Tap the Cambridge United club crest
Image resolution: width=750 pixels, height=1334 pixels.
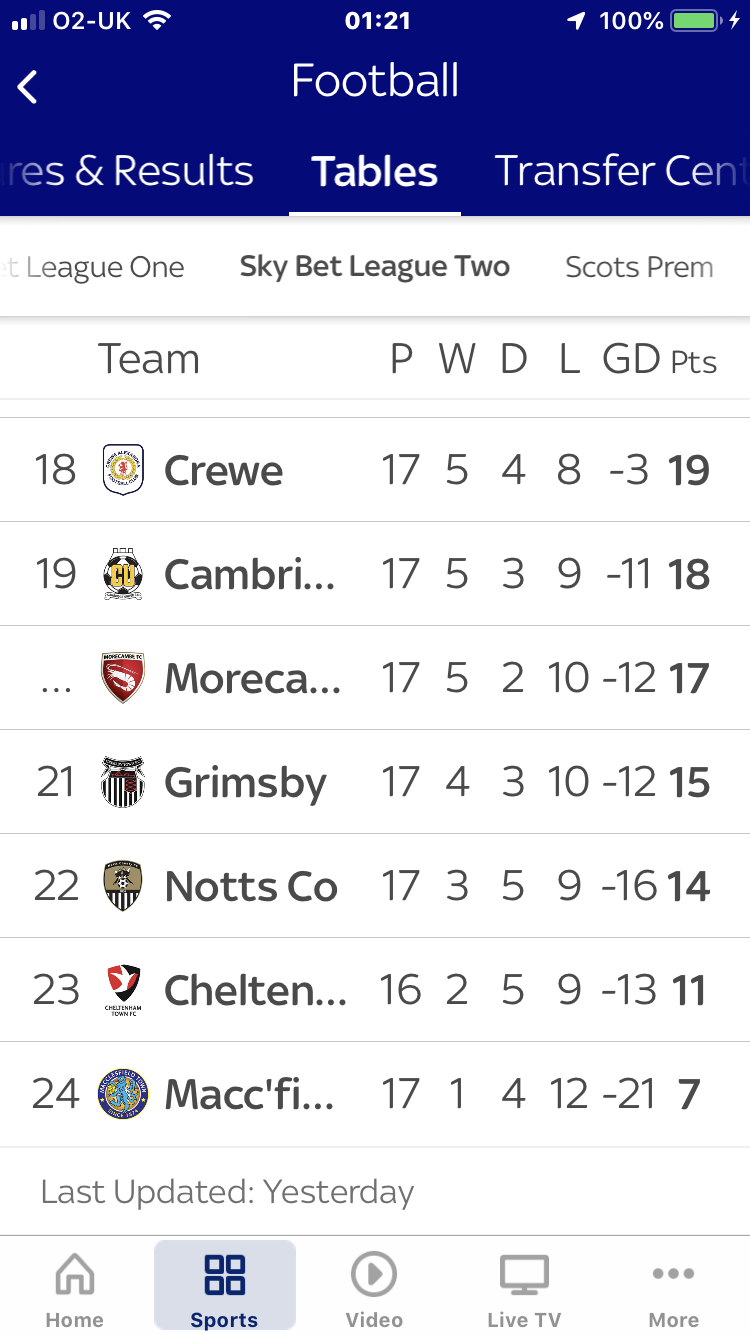coord(123,574)
